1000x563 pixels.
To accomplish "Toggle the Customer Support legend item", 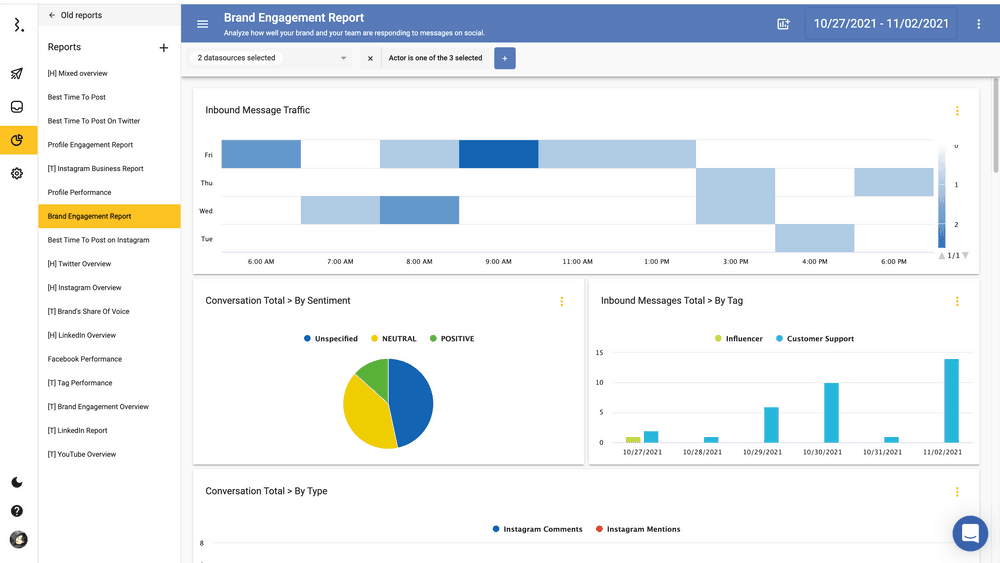I will 814,339.
